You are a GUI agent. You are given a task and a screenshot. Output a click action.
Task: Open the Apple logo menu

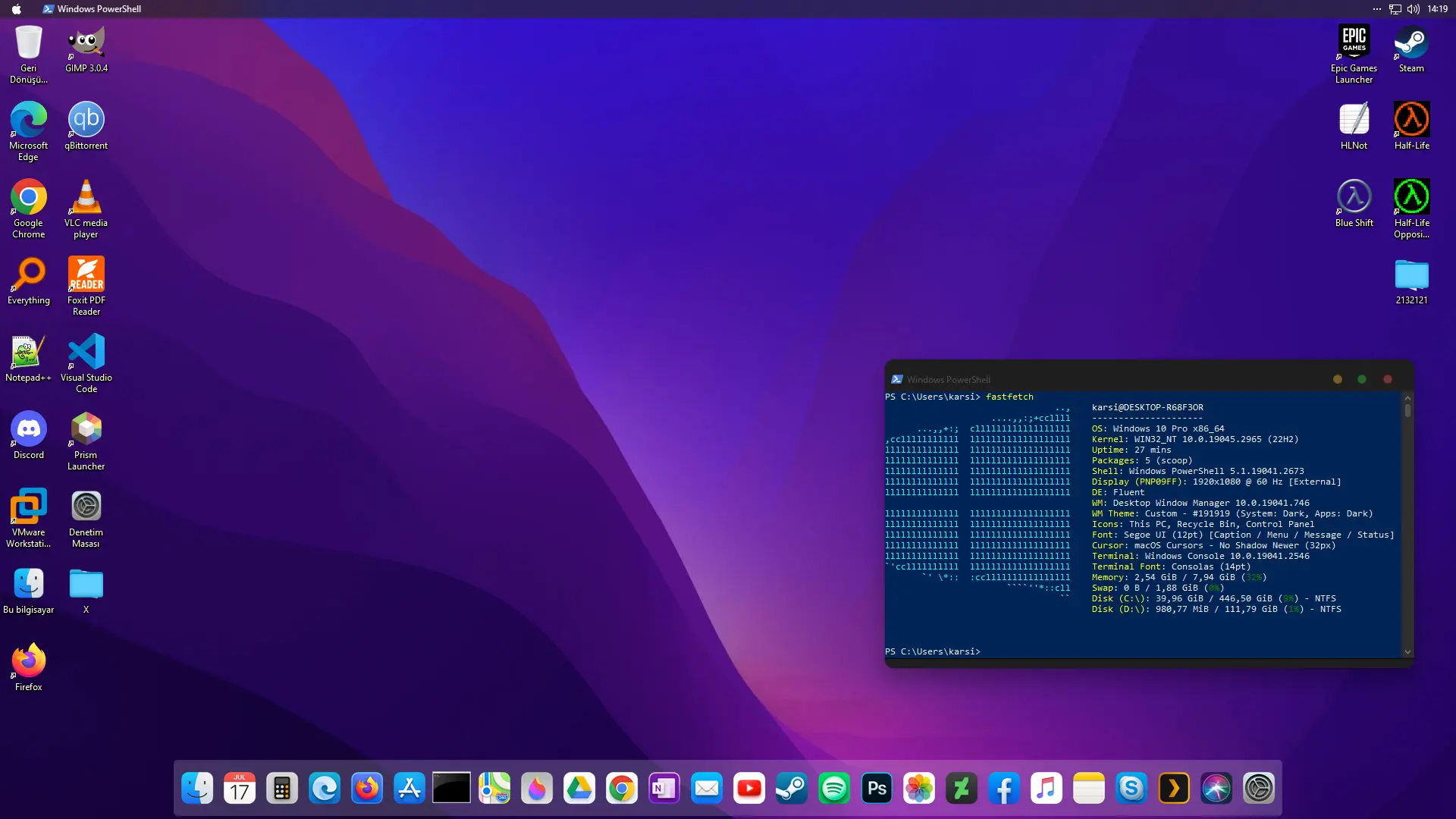[17, 9]
